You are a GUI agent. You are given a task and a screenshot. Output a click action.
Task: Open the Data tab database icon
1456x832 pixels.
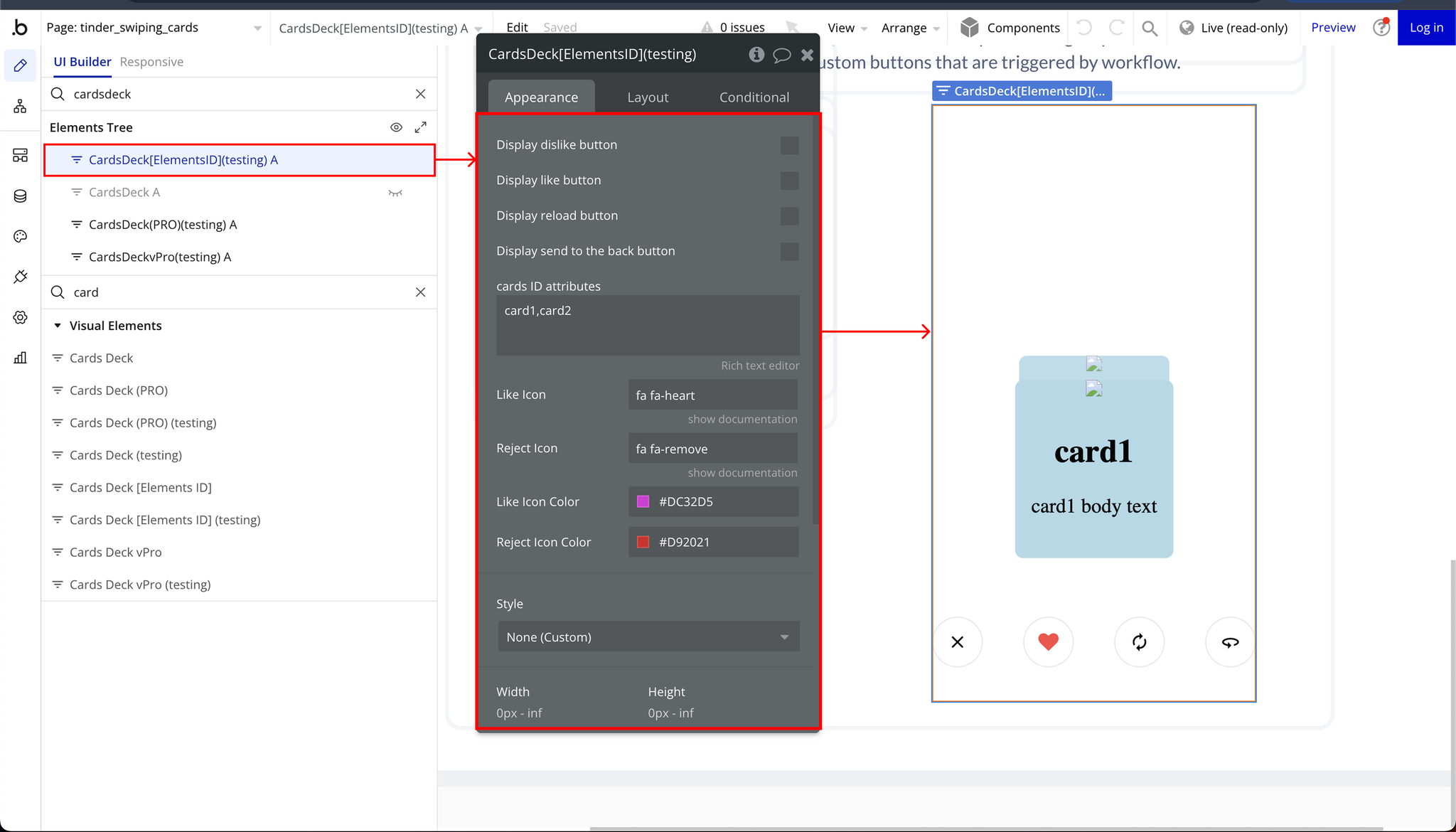[x=20, y=196]
